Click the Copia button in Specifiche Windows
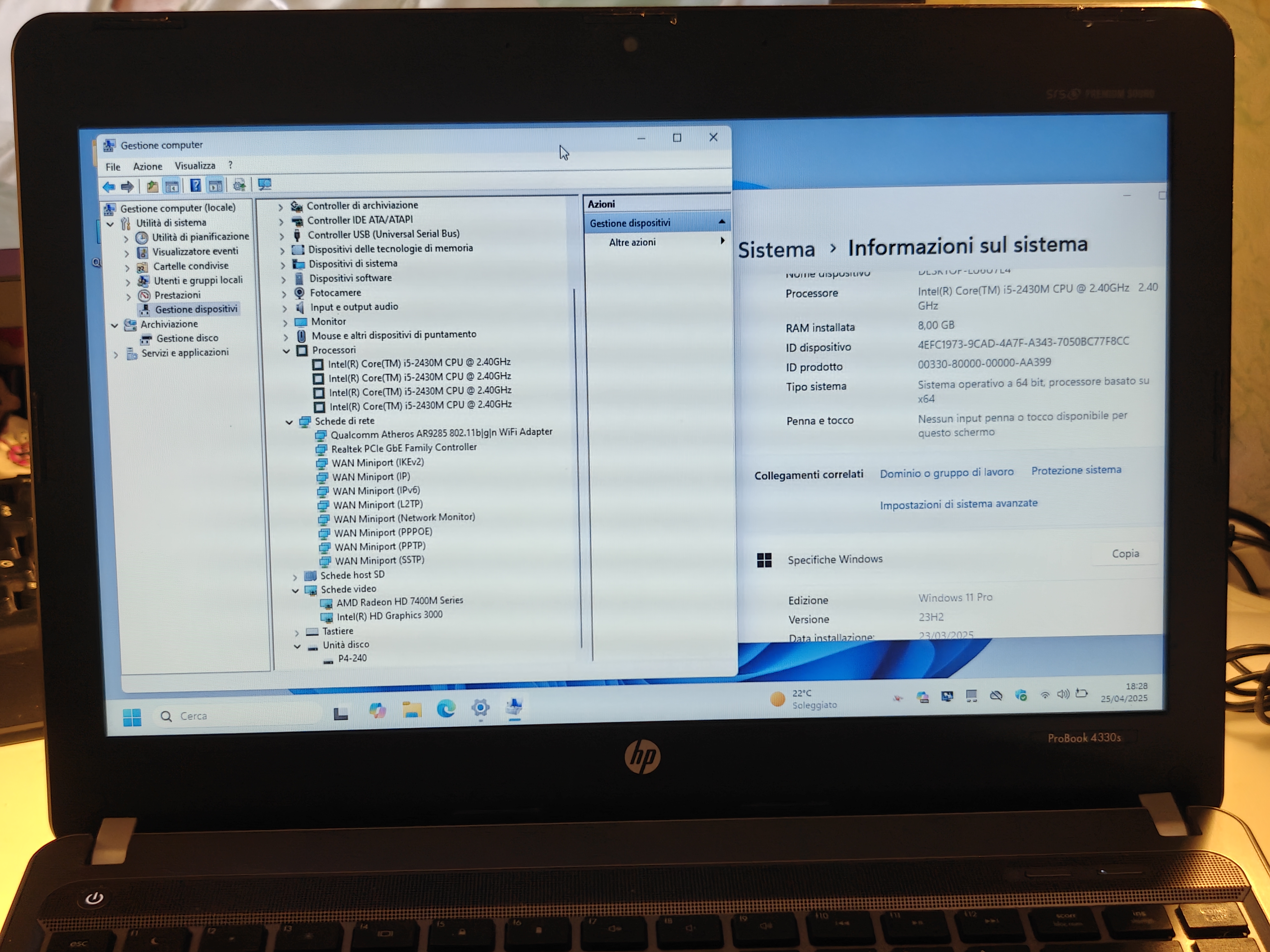 coord(1125,554)
